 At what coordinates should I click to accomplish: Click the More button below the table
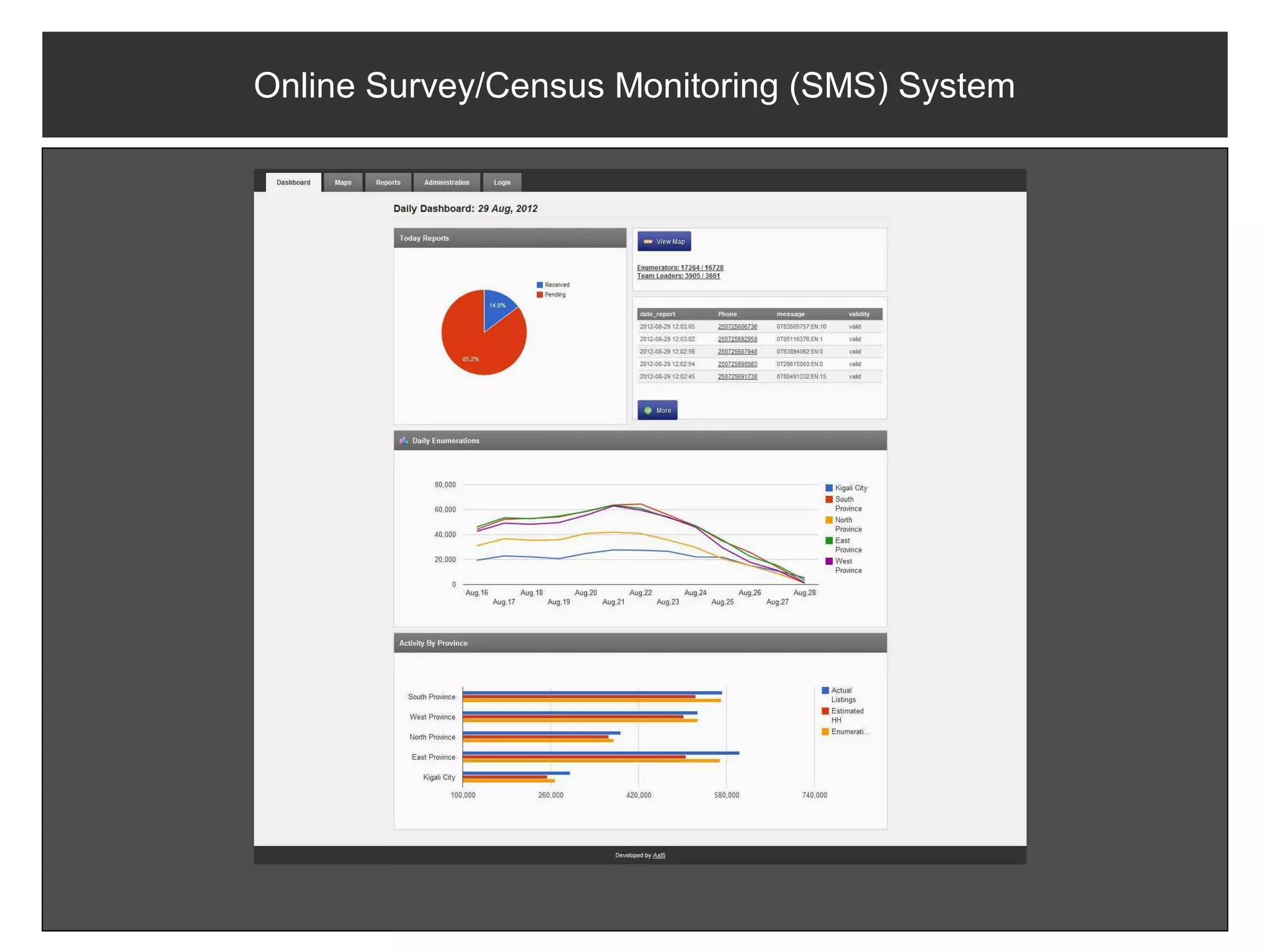click(657, 410)
